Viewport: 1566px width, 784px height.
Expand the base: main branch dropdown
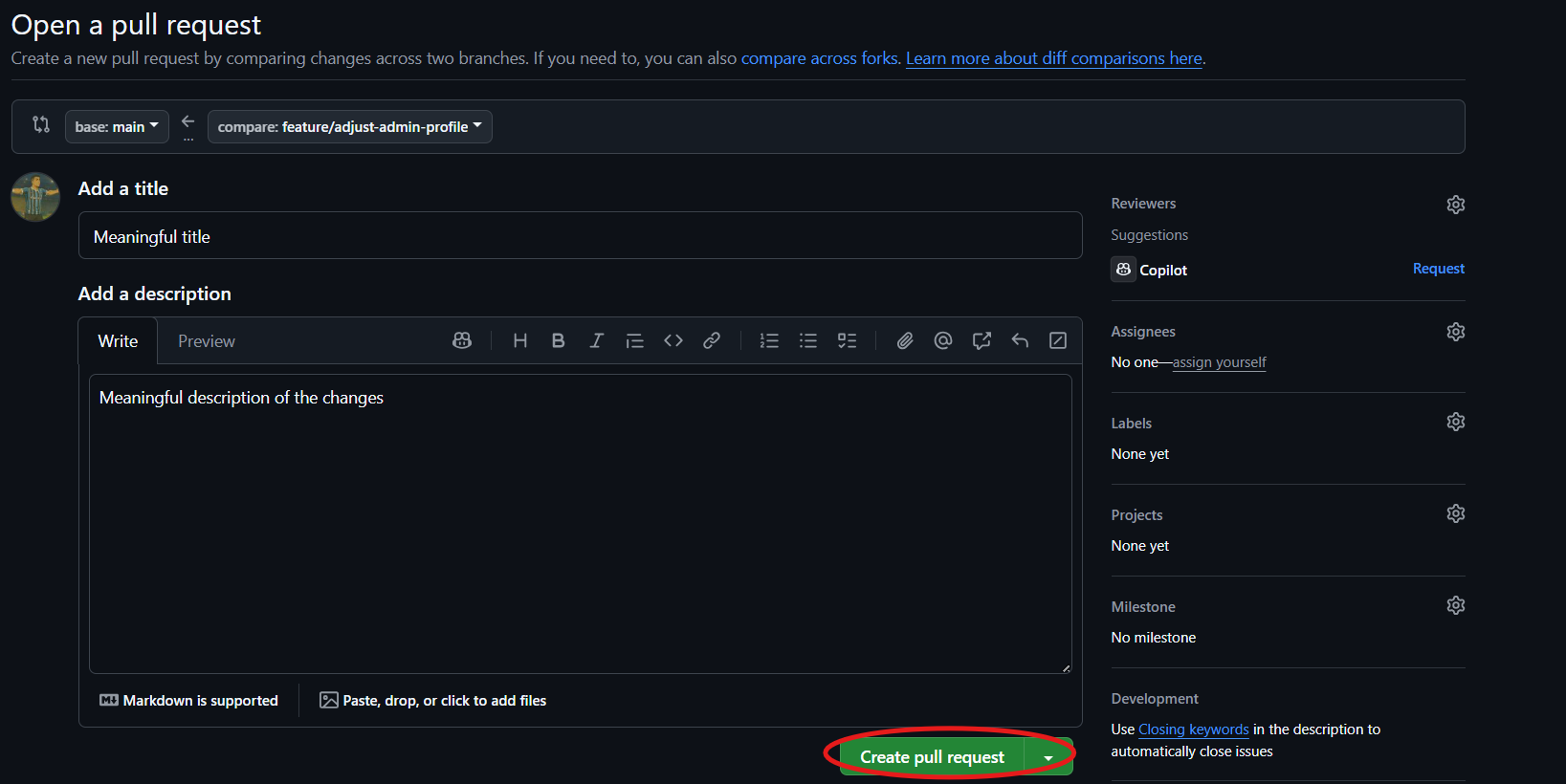click(117, 126)
